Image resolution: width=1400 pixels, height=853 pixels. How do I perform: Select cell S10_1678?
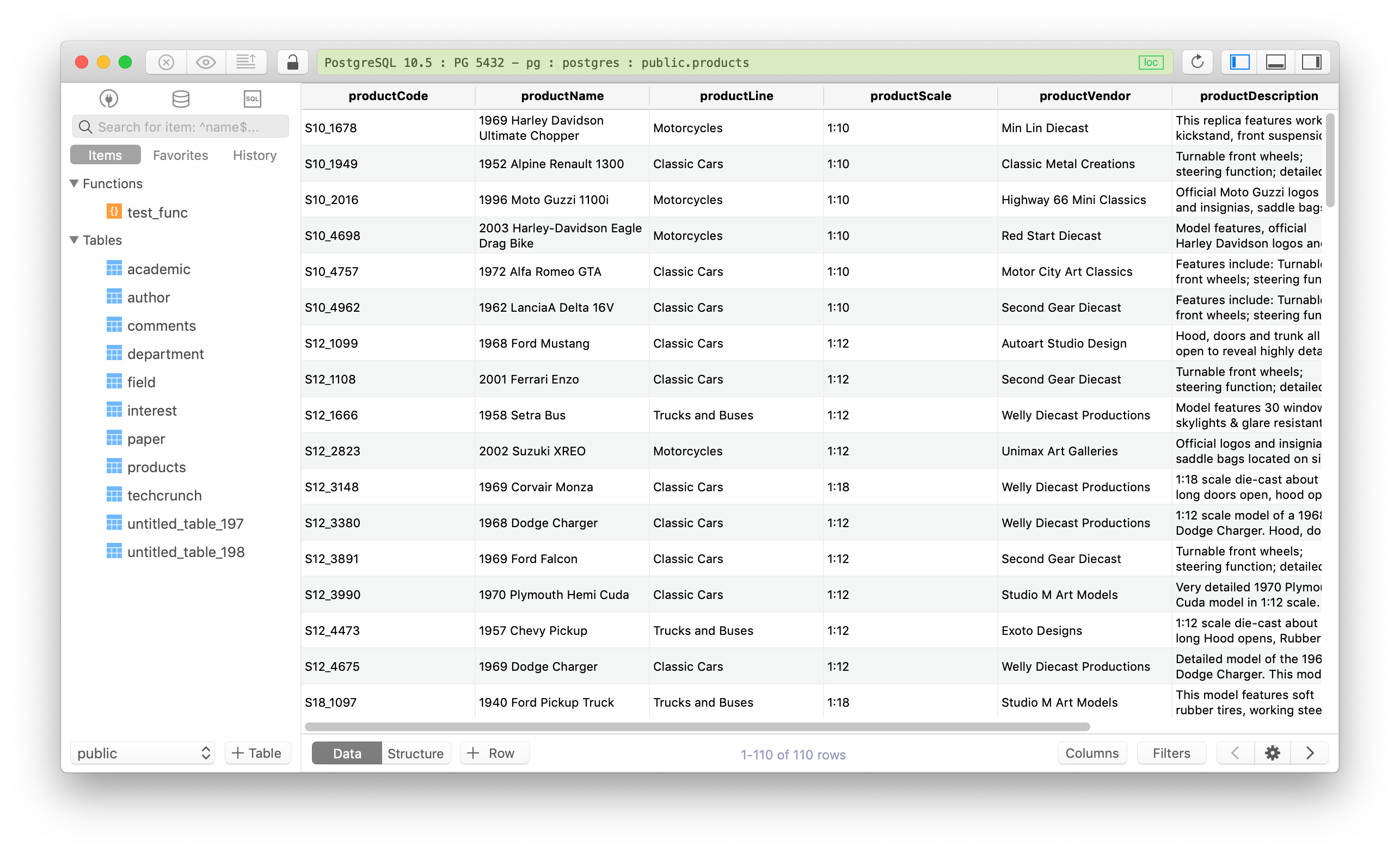pyautogui.click(x=388, y=128)
